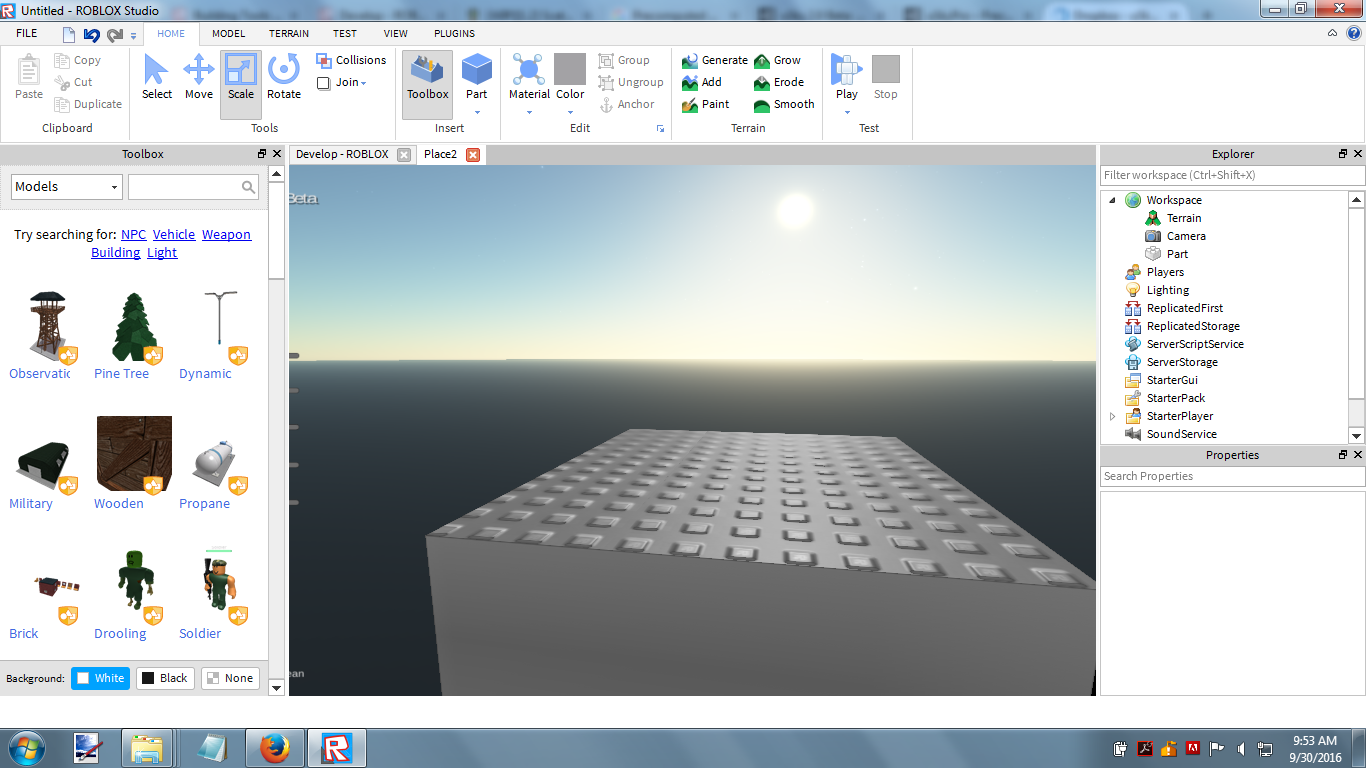The width and height of the screenshot is (1366, 768).
Task: Open the Color dropdown arrow
Action: click(570, 112)
